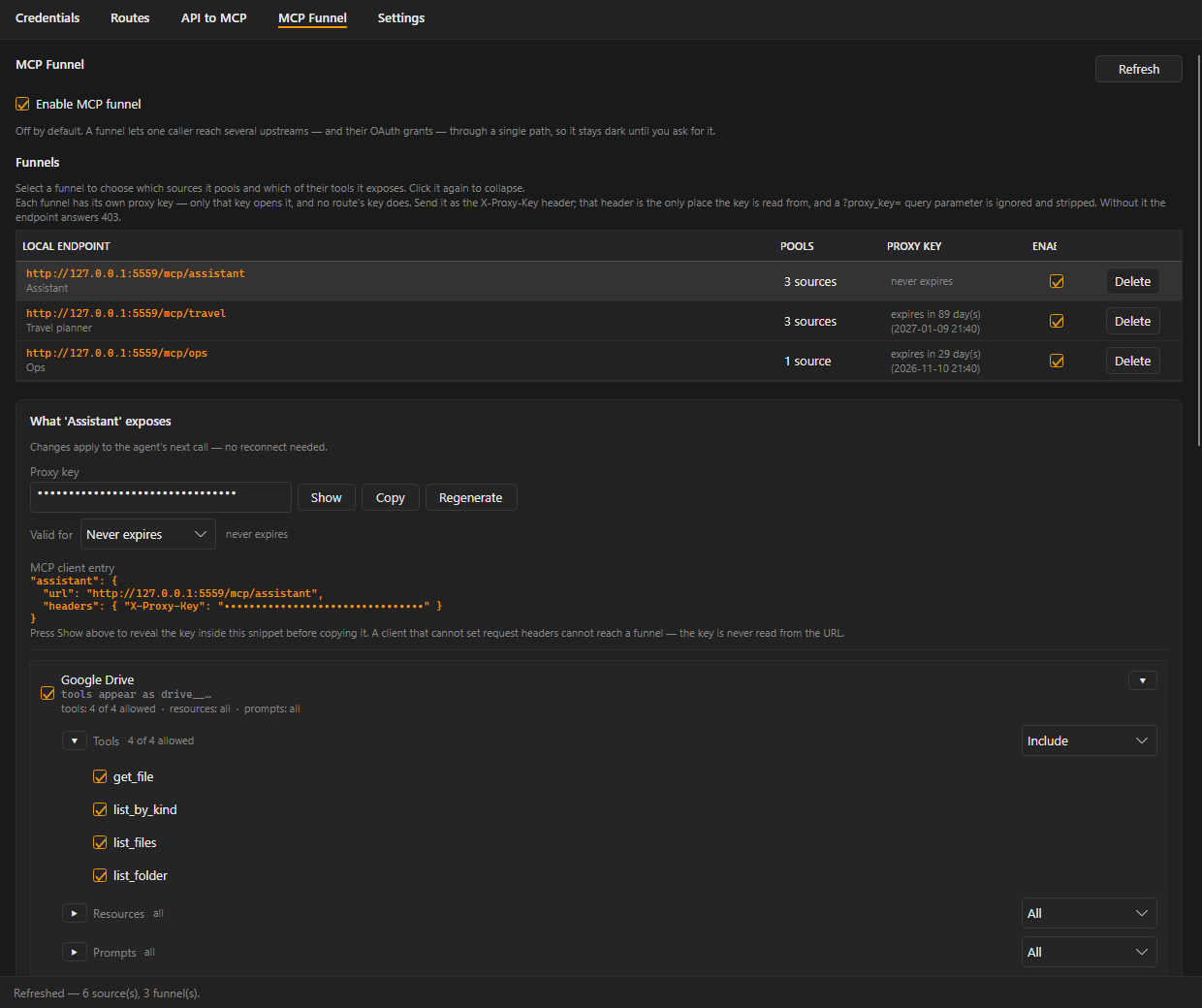Open the Settings tab
1202x1008 pixels.
pyautogui.click(x=401, y=18)
